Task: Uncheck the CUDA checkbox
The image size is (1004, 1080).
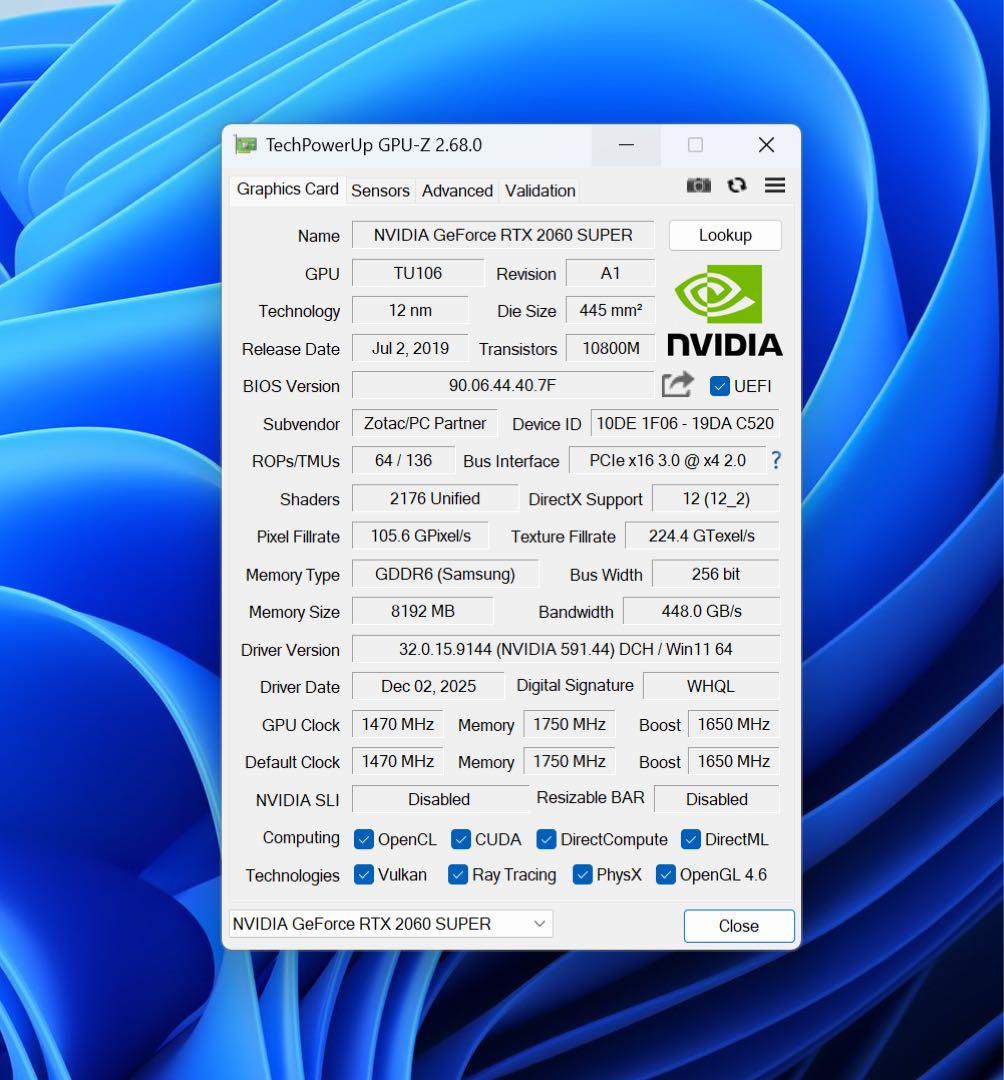Action: click(461, 840)
